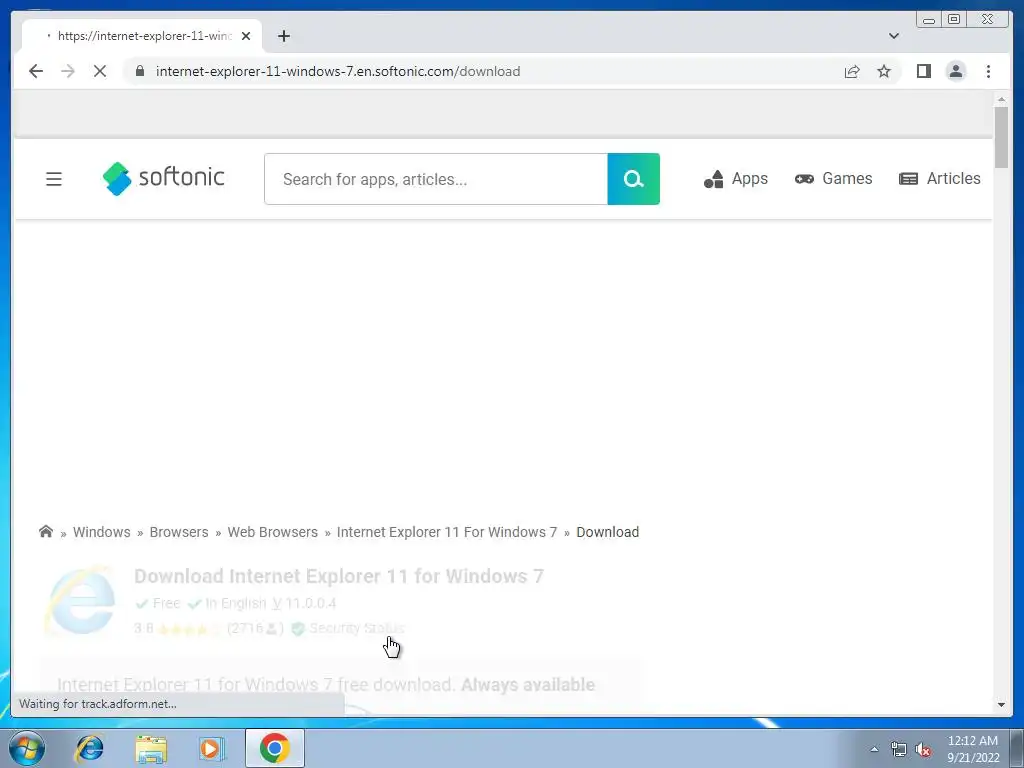1024x768 pixels.
Task: Launch Internet Explorer from the taskbar
Action: [89, 748]
